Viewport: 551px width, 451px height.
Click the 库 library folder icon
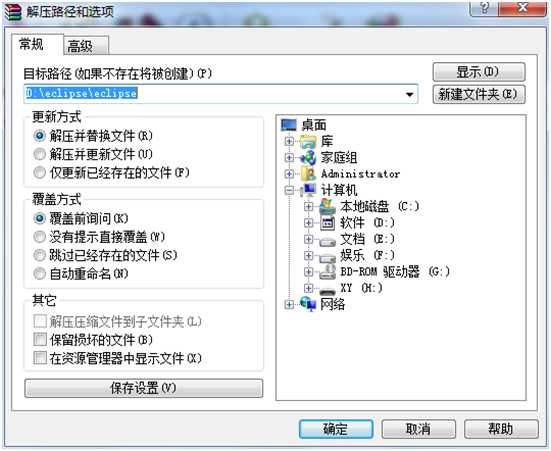click(309, 141)
